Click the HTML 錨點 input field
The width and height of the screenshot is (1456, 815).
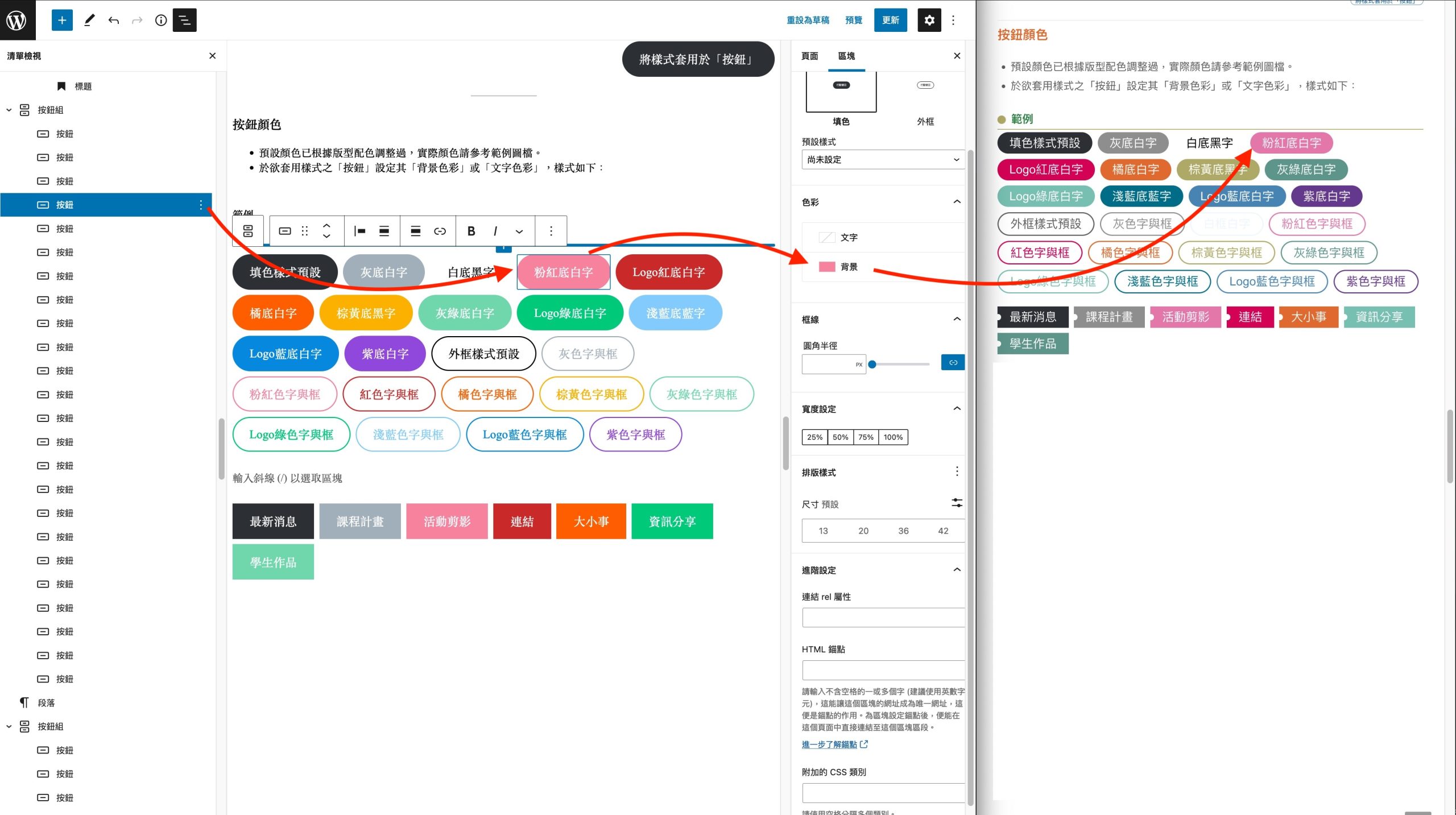coord(883,670)
